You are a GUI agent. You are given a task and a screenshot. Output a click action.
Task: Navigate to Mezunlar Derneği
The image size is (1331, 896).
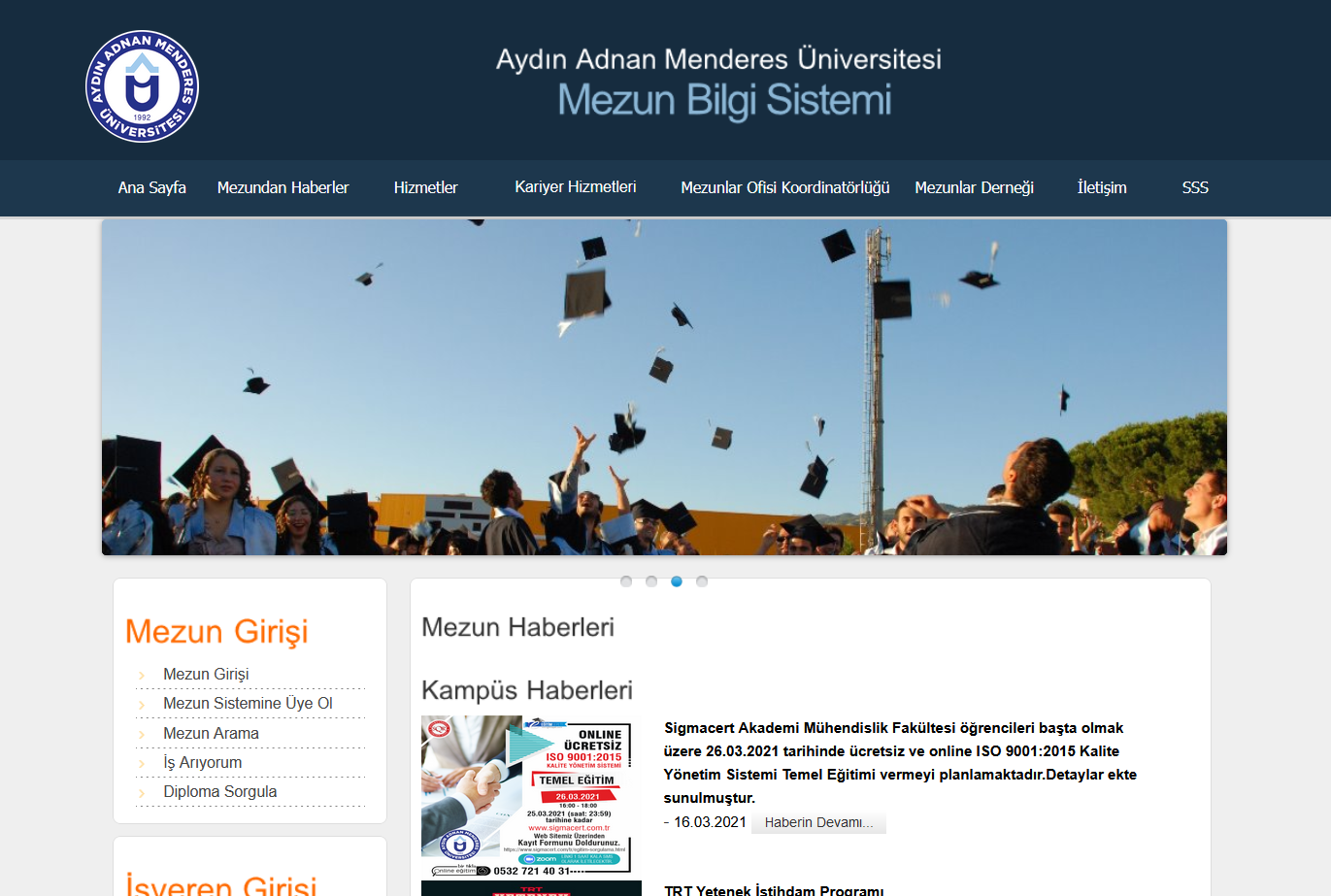(x=974, y=187)
